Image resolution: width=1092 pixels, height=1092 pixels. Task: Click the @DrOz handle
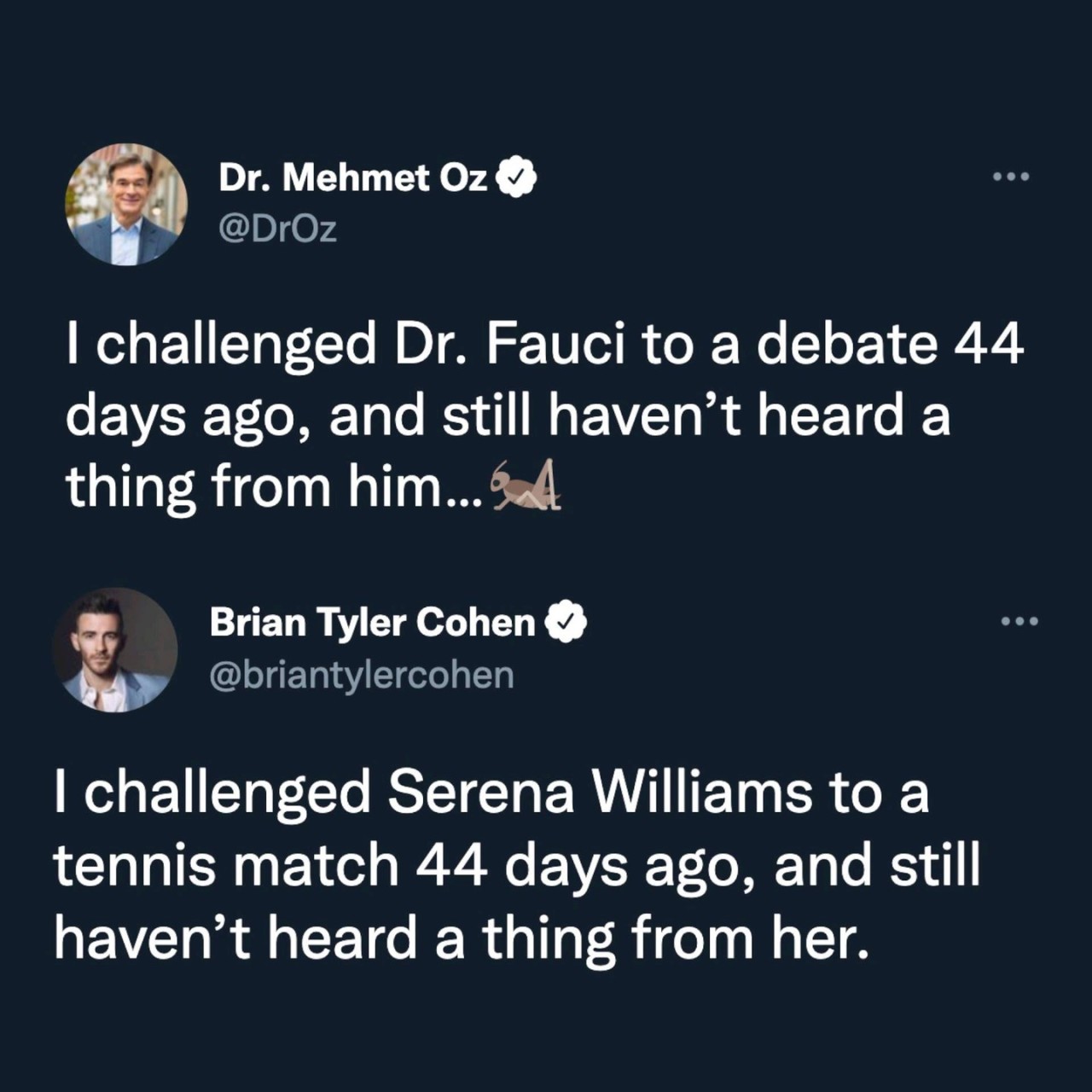(277, 229)
